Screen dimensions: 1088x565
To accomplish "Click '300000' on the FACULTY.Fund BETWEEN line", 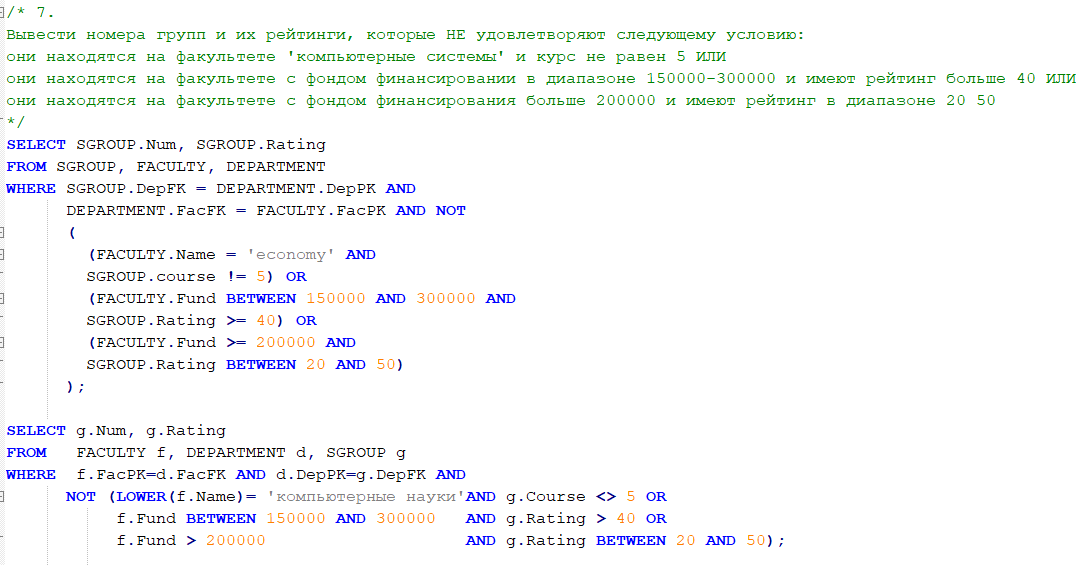I will (x=445, y=298).
